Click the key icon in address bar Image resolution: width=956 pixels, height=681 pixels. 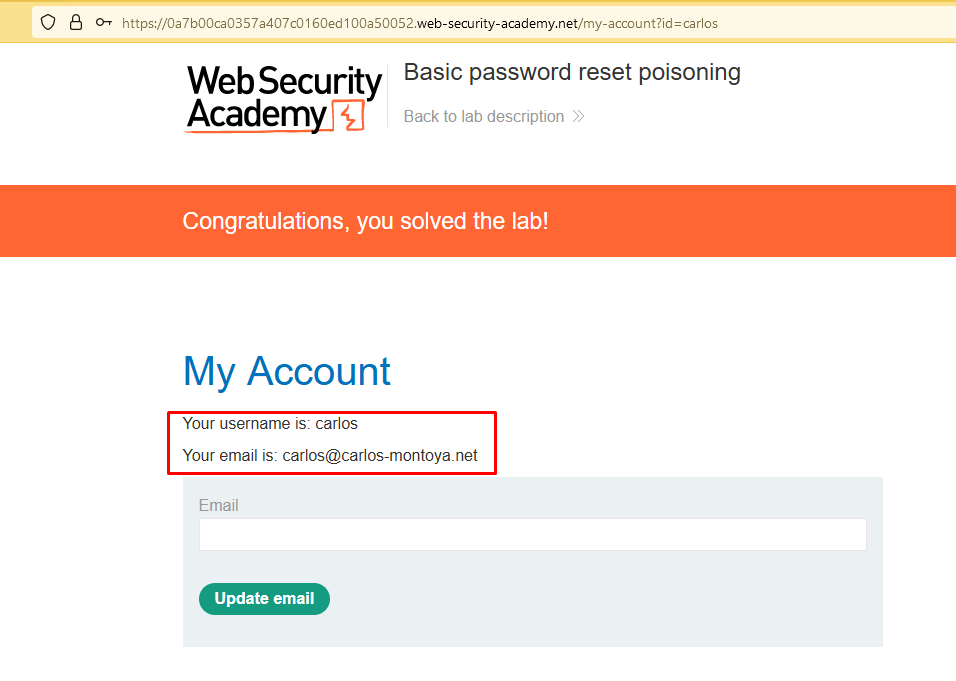(x=103, y=22)
